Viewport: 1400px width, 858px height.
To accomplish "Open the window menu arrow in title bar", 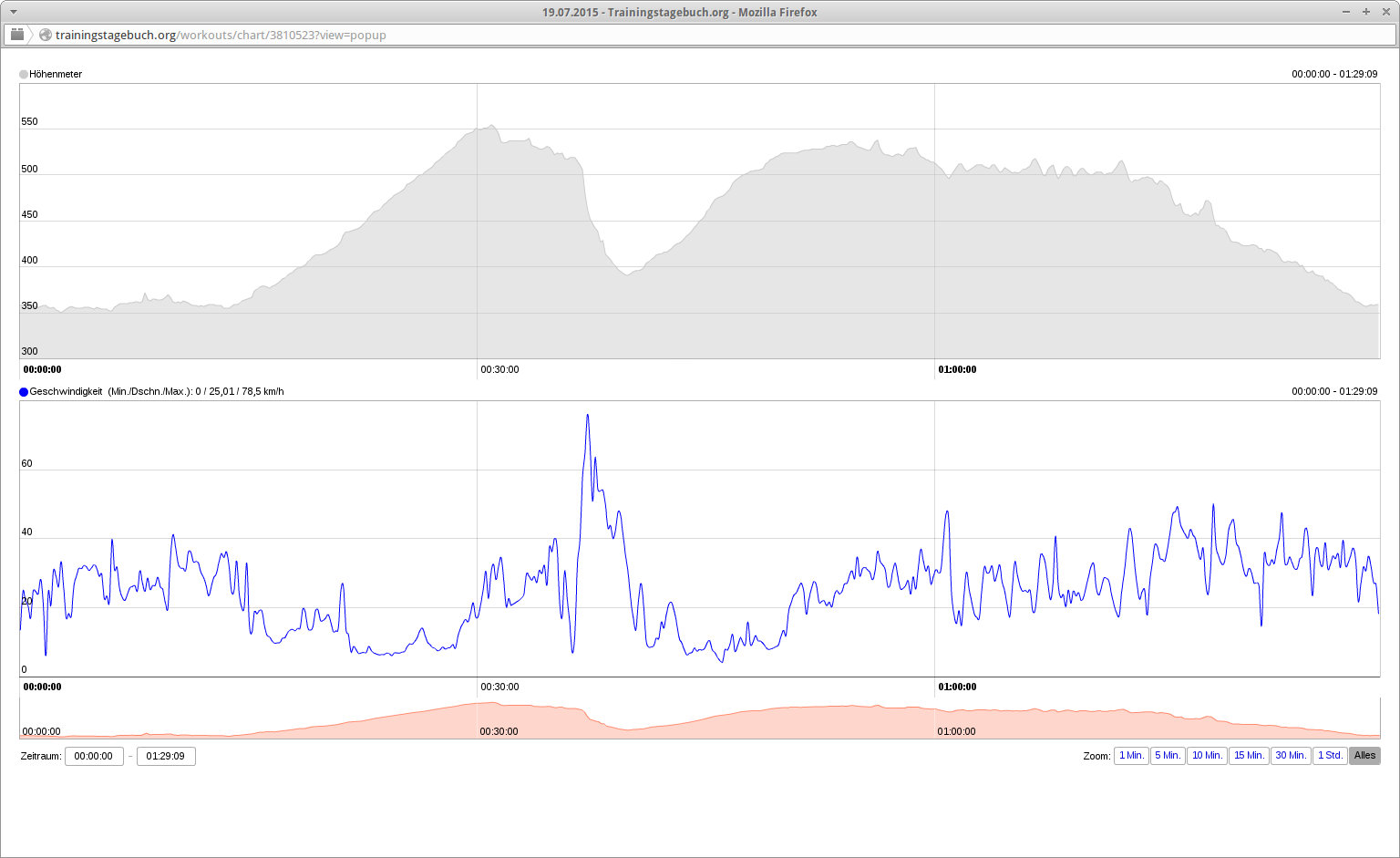I will [12, 12].
